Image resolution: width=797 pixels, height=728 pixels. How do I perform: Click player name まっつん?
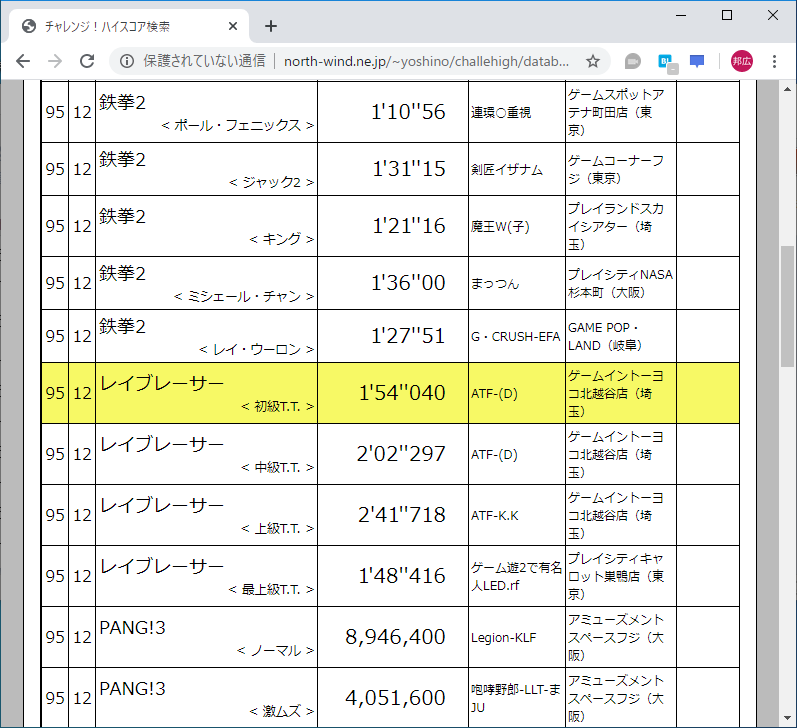pyautogui.click(x=495, y=283)
